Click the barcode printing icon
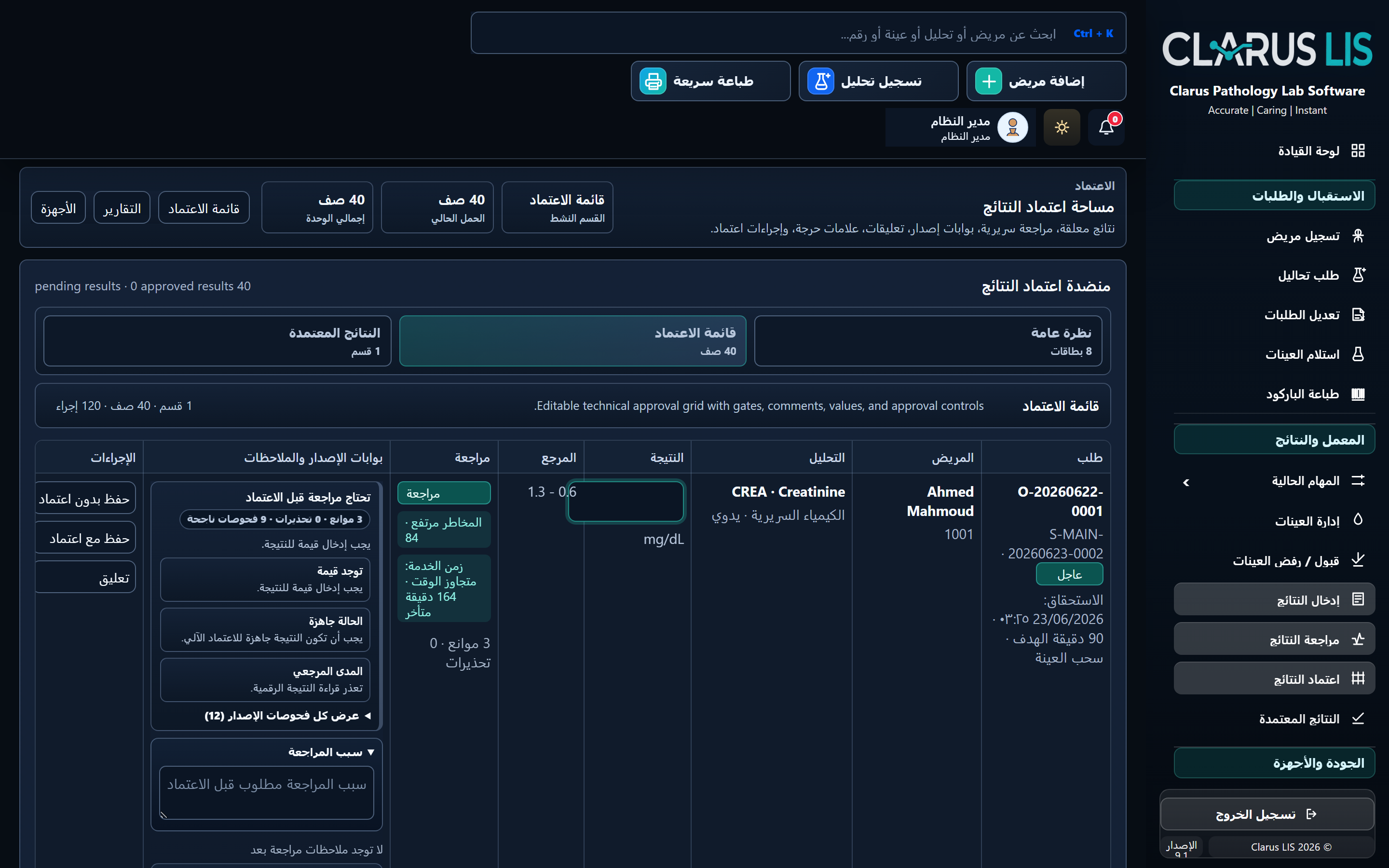1389x868 pixels. click(x=1358, y=394)
